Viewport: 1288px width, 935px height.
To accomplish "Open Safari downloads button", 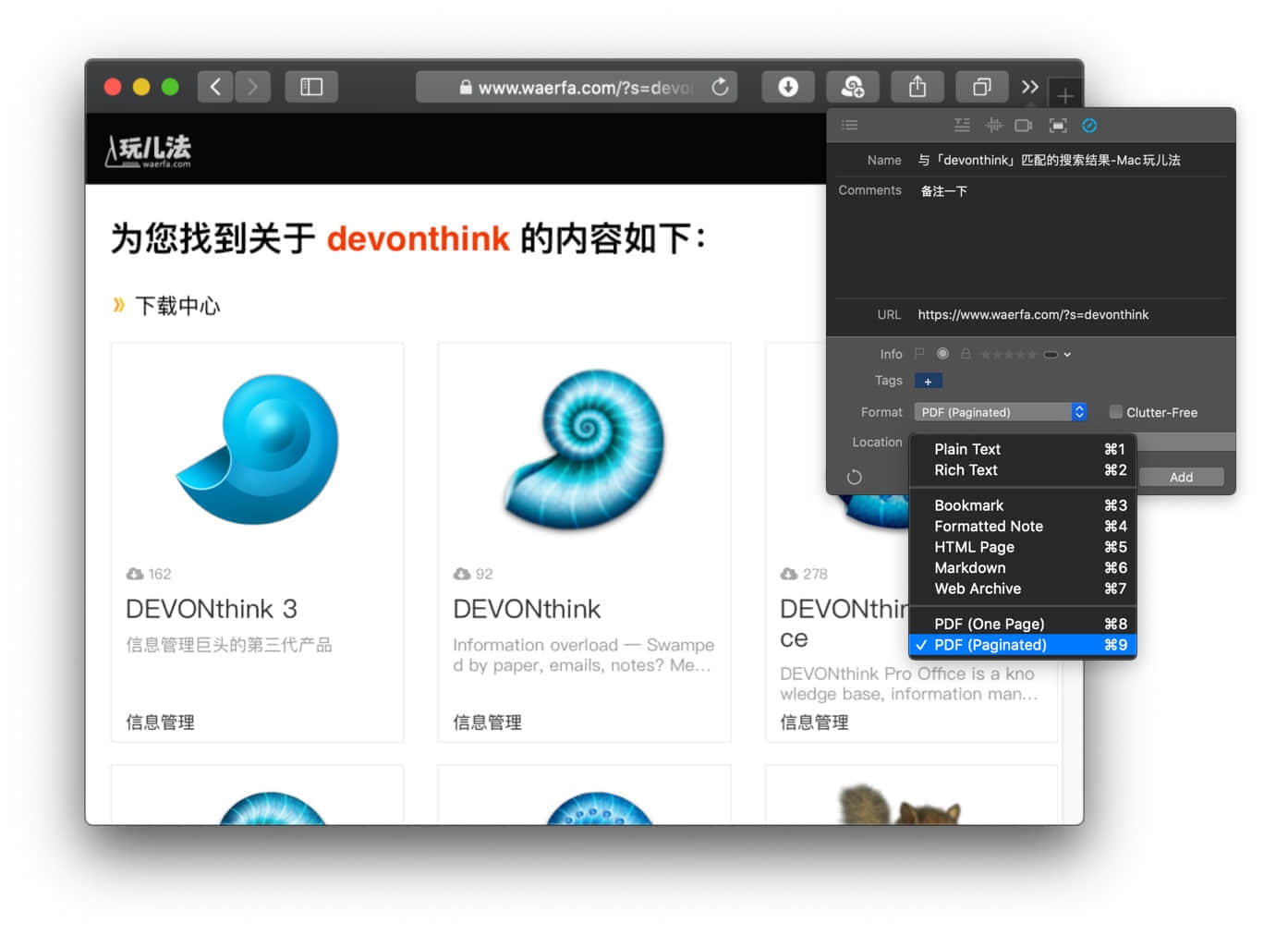I will (788, 87).
